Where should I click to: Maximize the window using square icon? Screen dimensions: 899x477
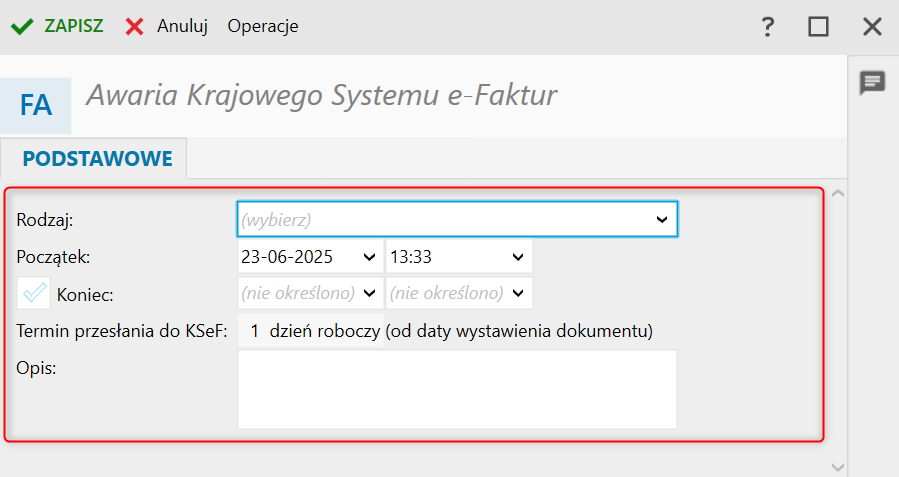(819, 27)
